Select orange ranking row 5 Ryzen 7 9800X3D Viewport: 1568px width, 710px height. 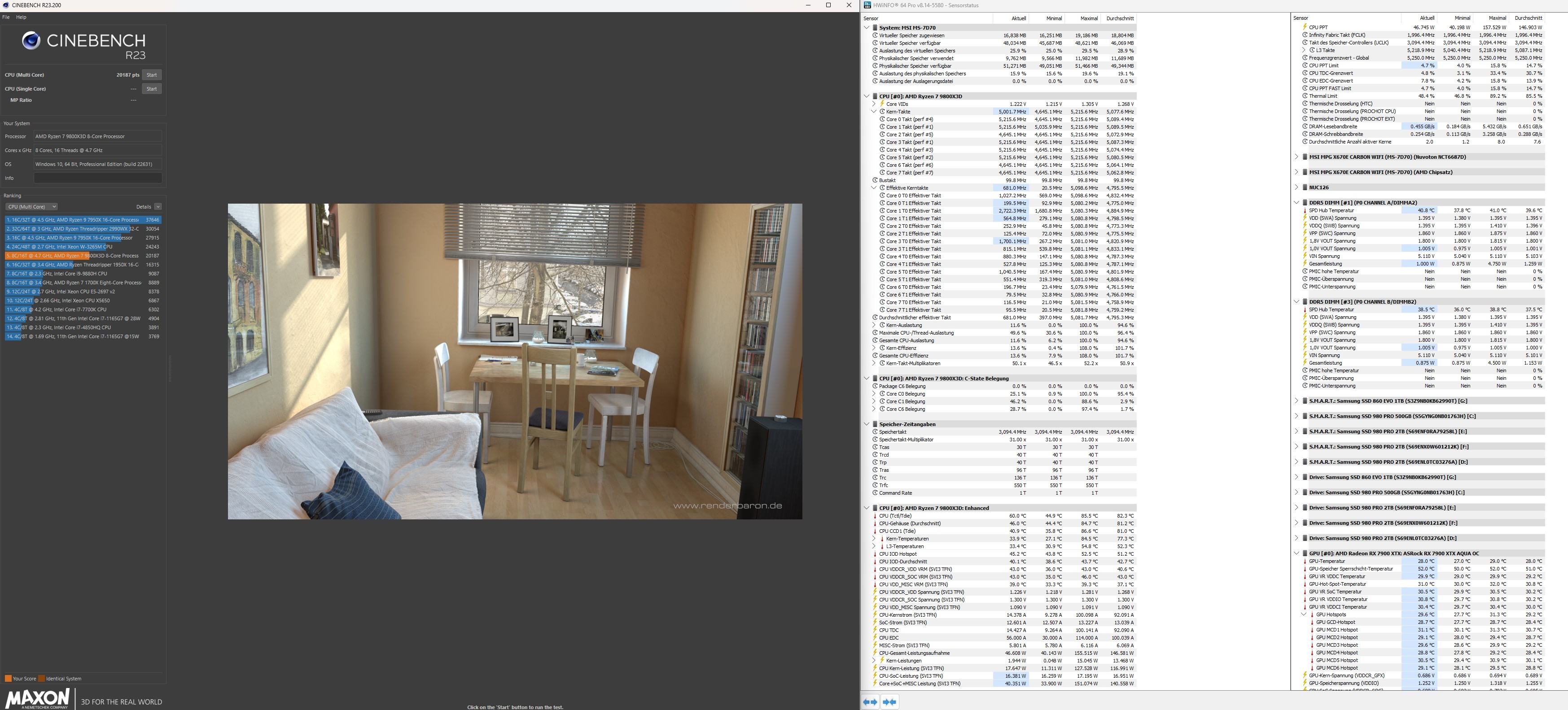(83, 256)
